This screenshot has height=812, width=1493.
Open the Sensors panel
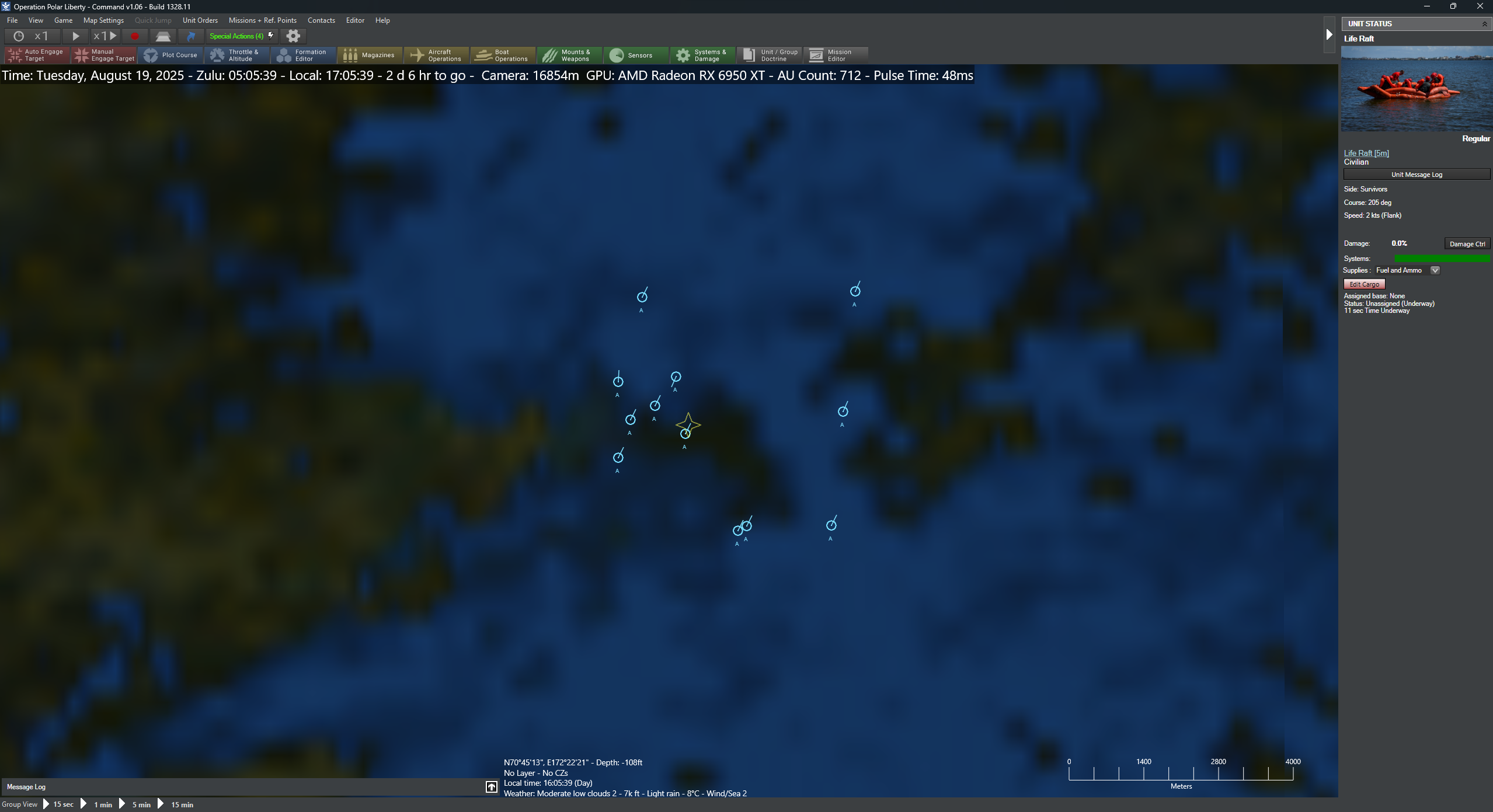coord(635,55)
